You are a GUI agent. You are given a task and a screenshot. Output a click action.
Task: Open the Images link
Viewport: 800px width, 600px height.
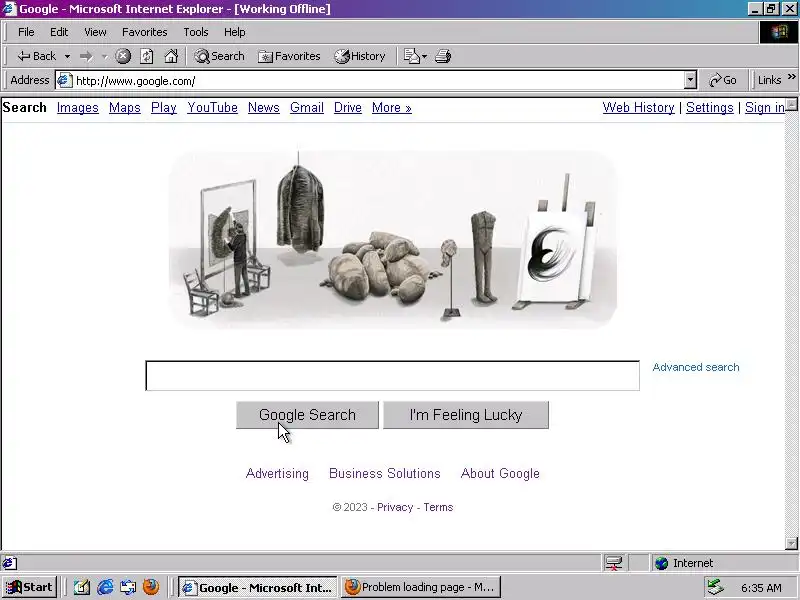pos(78,108)
